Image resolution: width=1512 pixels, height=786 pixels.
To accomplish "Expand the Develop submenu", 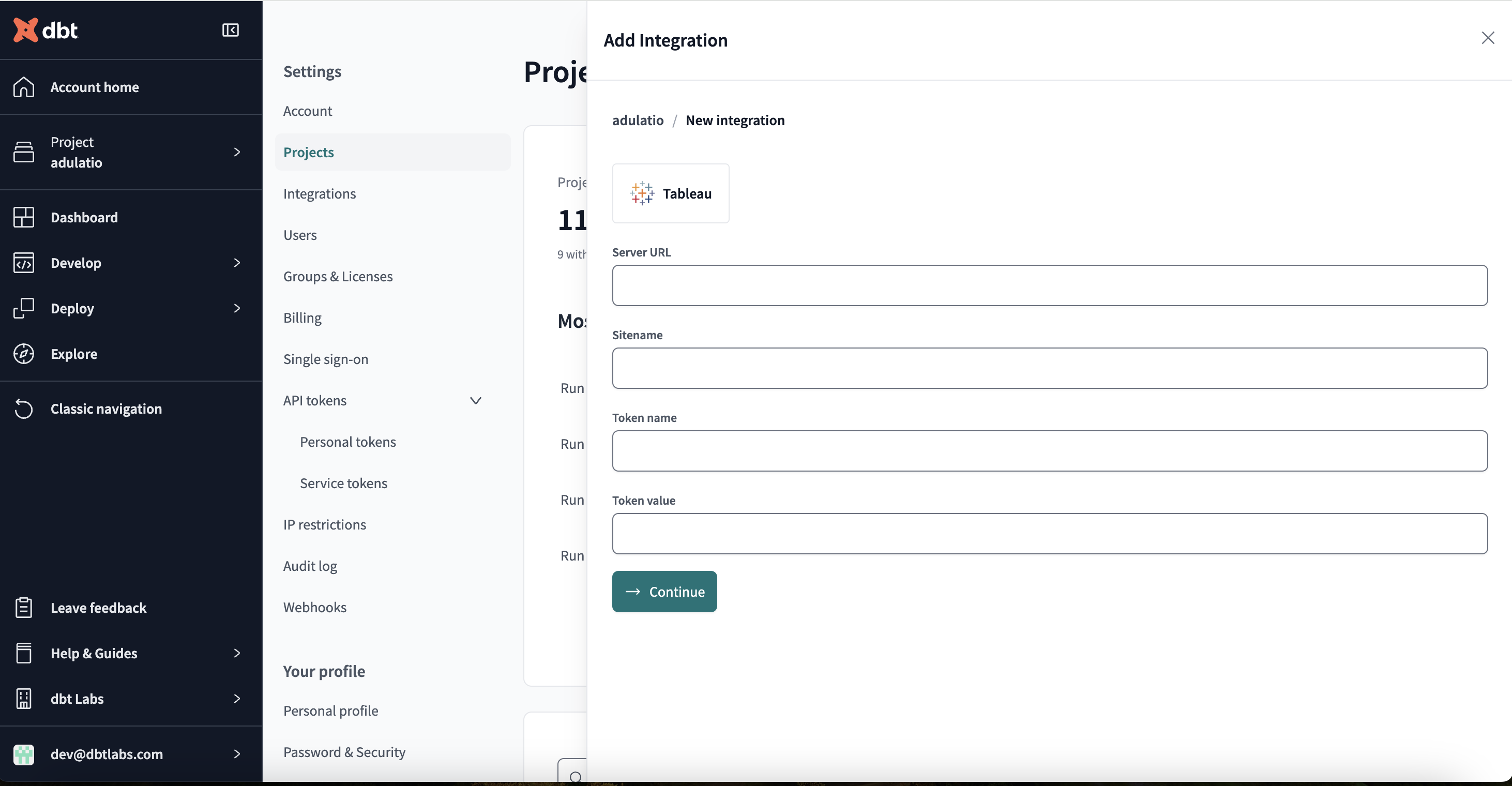I will click(x=236, y=262).
